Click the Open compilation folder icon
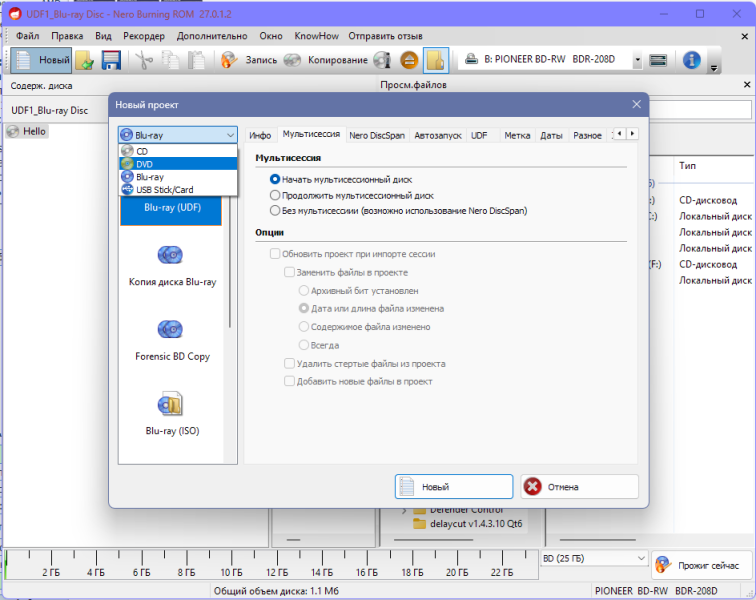Screen dimensions: 756x600 click(85, 60)
